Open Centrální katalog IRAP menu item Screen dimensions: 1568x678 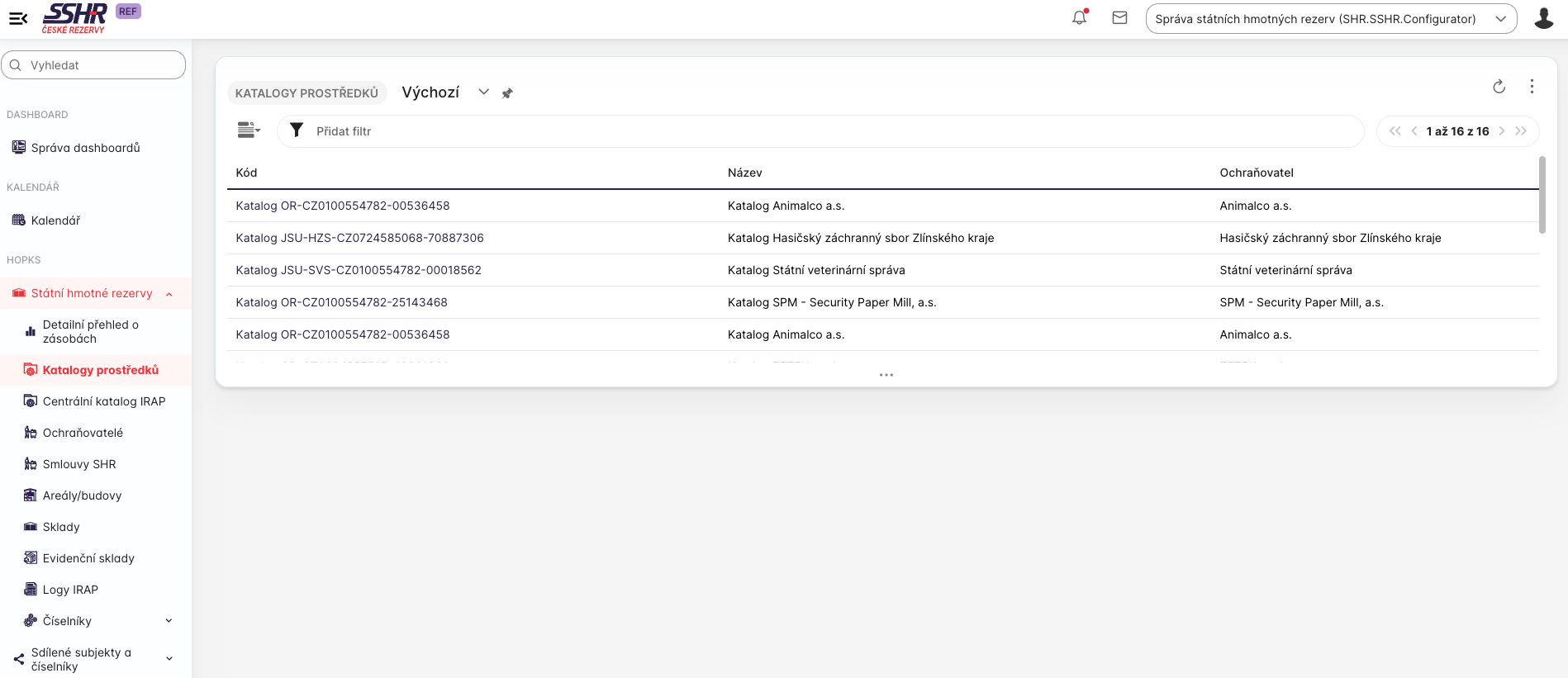click(104, 401)
